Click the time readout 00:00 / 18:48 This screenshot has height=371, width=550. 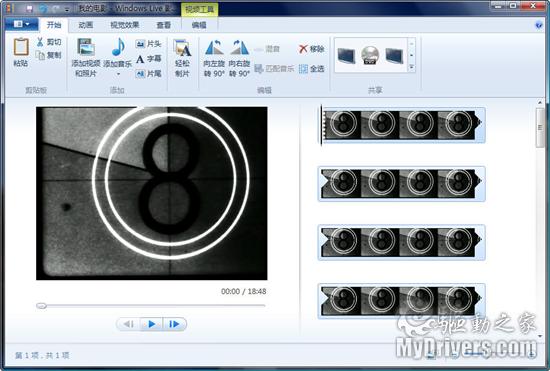(243, 291)
